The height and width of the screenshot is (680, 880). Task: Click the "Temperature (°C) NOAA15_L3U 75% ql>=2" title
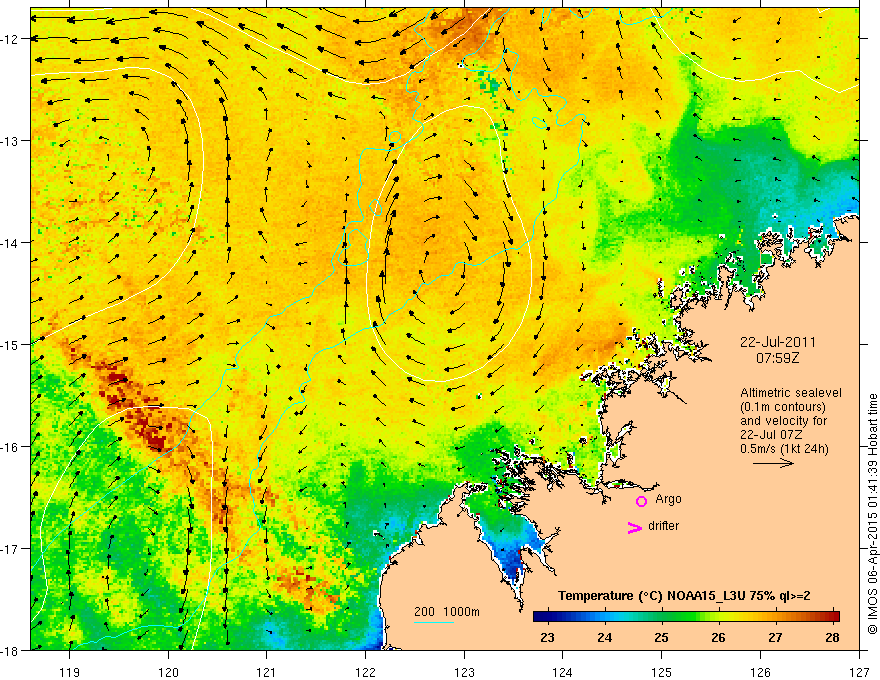pyautogui.click(x=684, y=596)
